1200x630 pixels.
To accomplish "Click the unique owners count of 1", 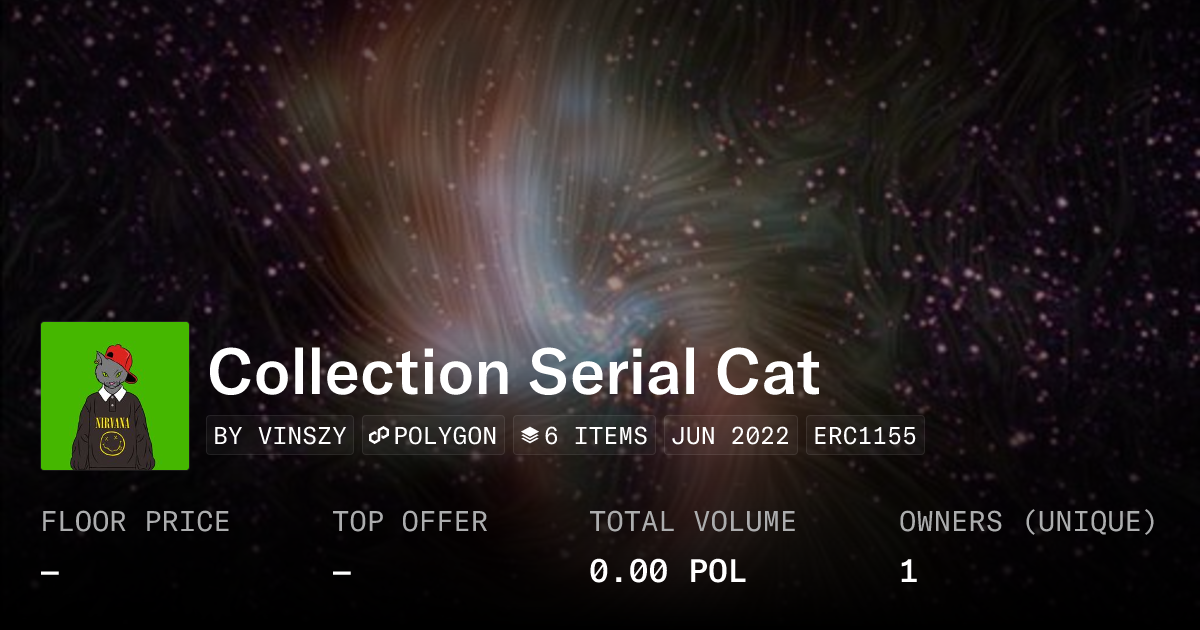I will [908, 572].
